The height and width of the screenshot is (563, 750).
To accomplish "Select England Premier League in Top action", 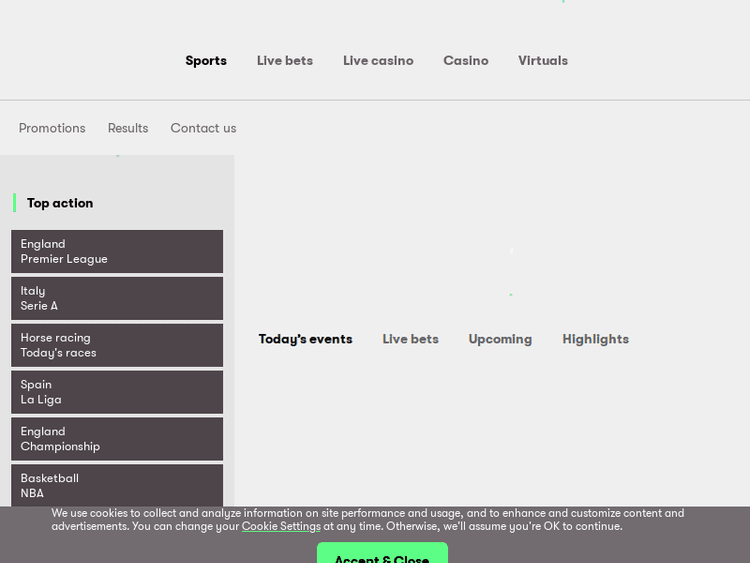I will pyautogui.click(x=117, y=251).
